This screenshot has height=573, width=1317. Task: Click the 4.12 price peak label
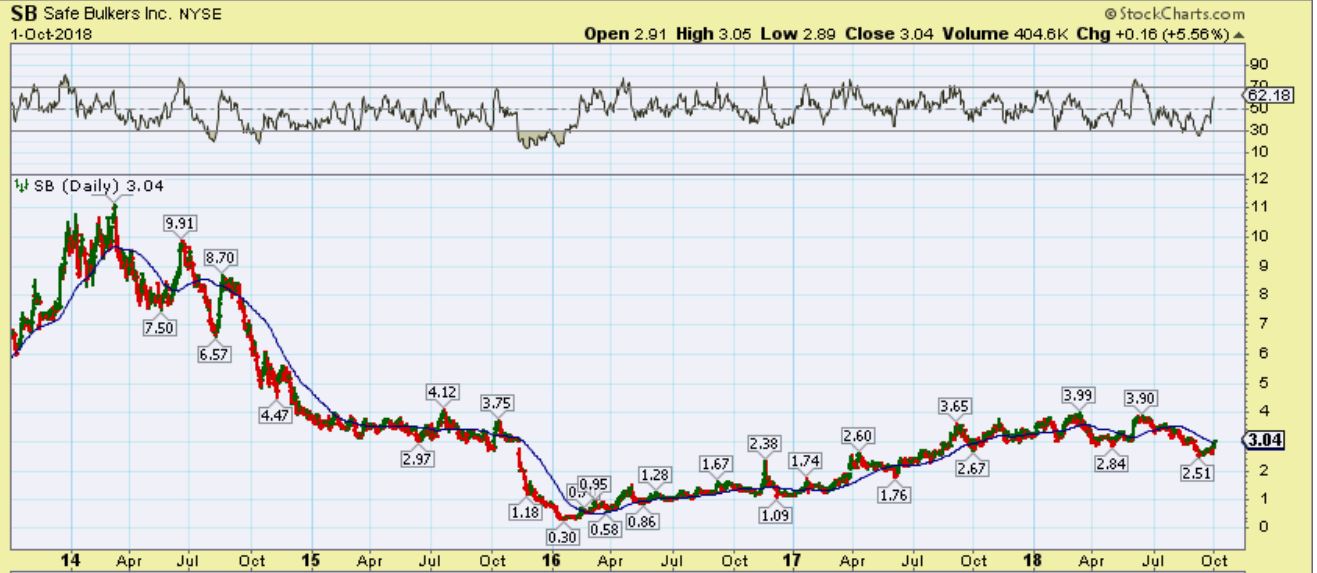tap(442, 392)
